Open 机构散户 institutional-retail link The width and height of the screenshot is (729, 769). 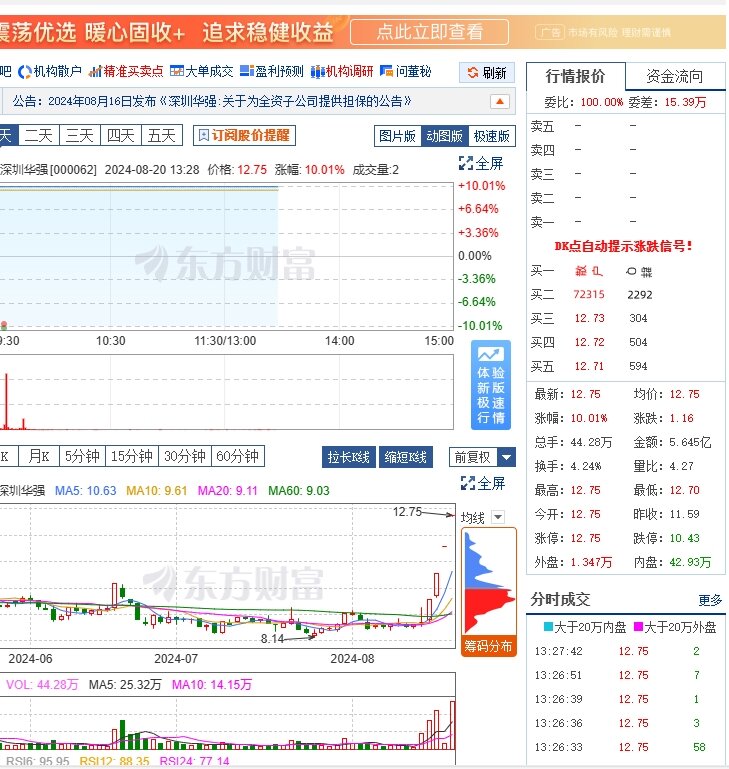[50, 72]
